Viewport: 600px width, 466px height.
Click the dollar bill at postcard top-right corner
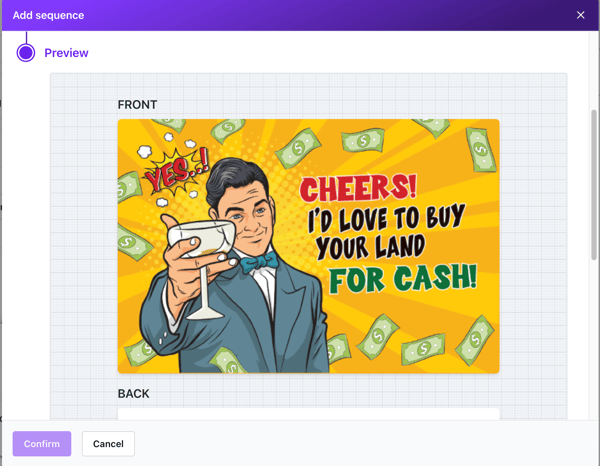click(x=481, y=150)
